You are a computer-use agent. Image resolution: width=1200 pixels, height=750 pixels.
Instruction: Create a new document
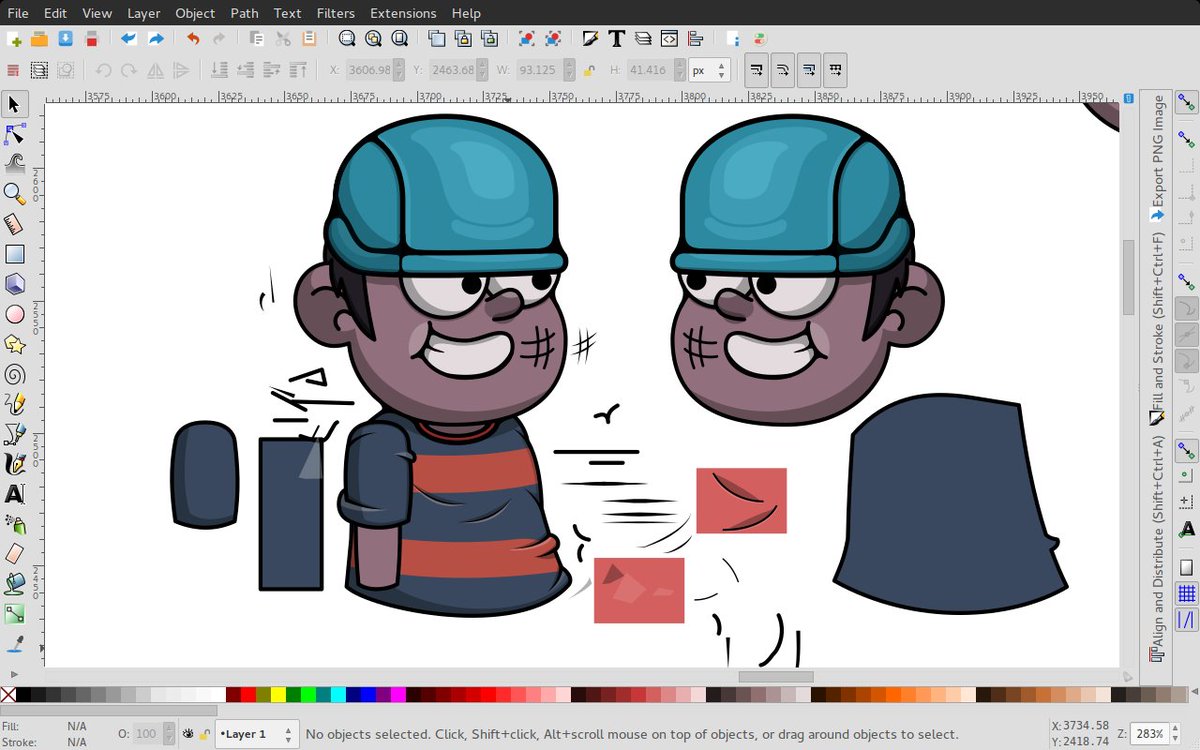(14, 39)
